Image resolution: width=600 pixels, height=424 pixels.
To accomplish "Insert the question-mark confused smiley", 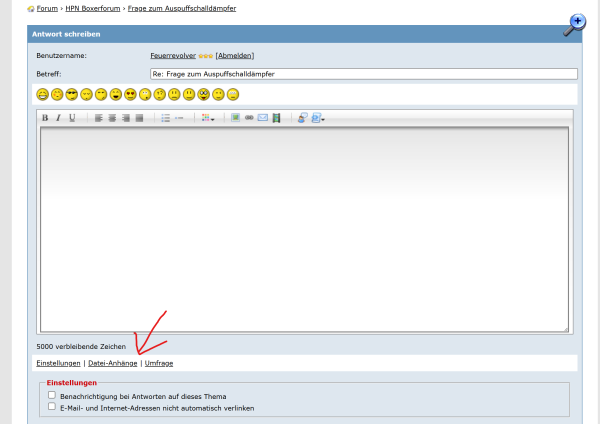I will 160,95.
